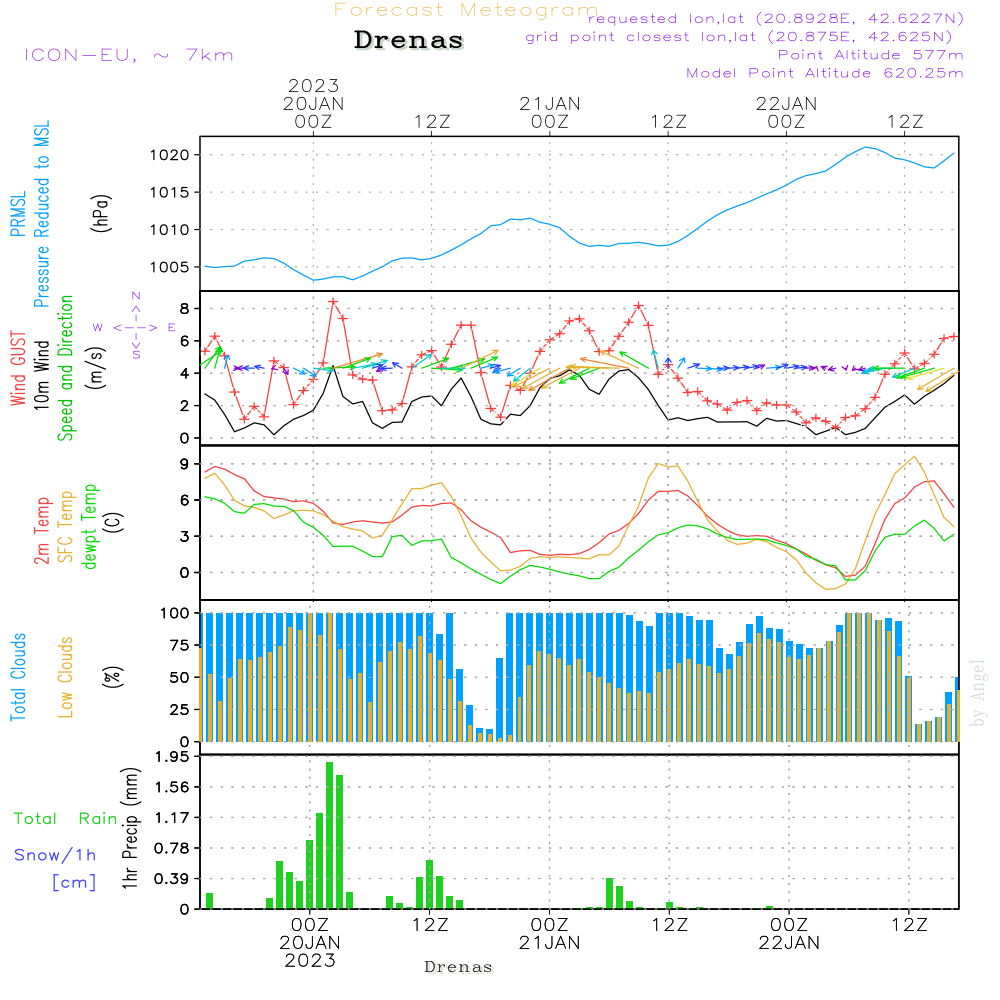
Task: Click the 1015 pressure tick label
Action: pos(170,193)
